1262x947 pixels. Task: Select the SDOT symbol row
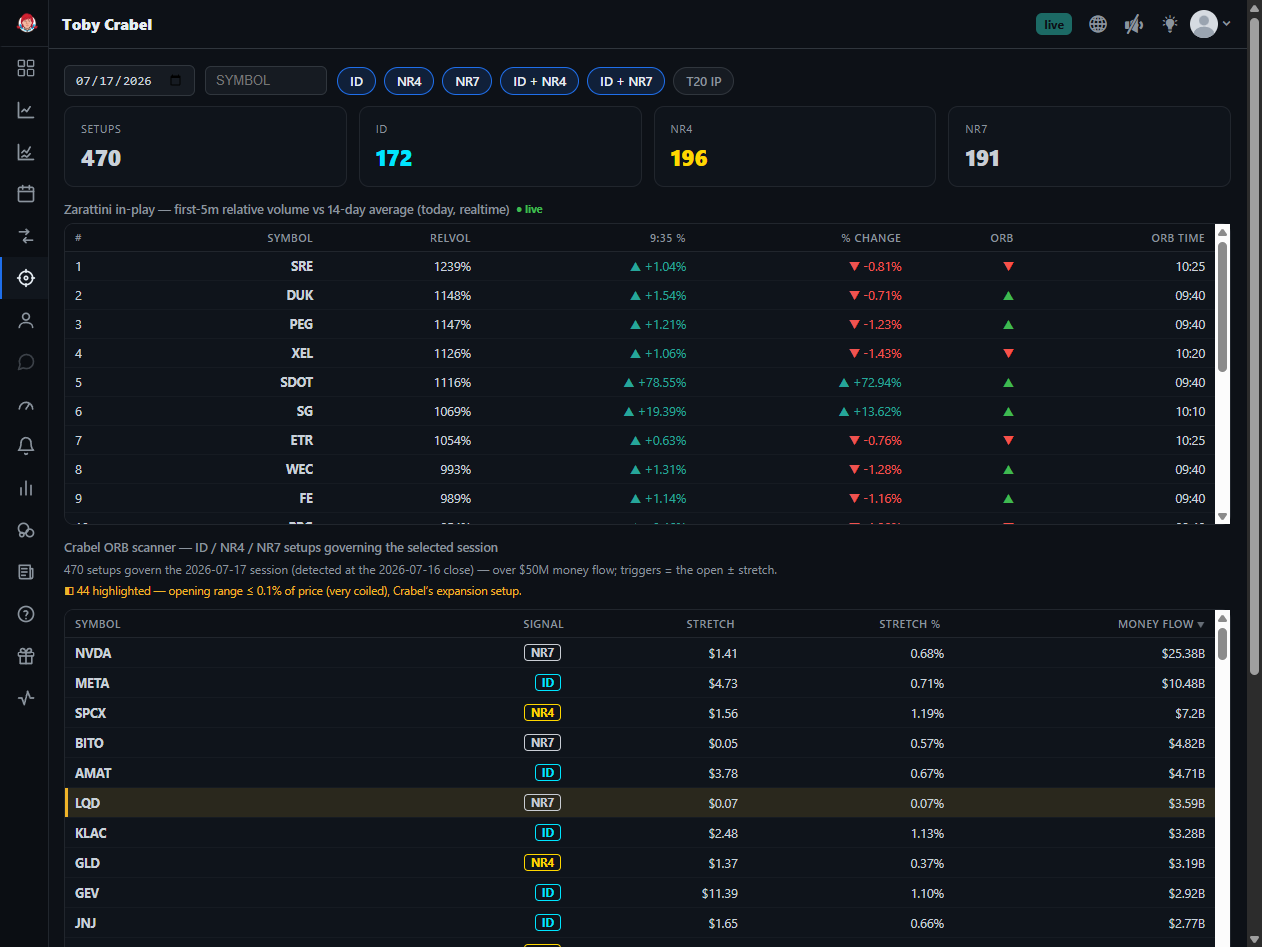point(639,383)
